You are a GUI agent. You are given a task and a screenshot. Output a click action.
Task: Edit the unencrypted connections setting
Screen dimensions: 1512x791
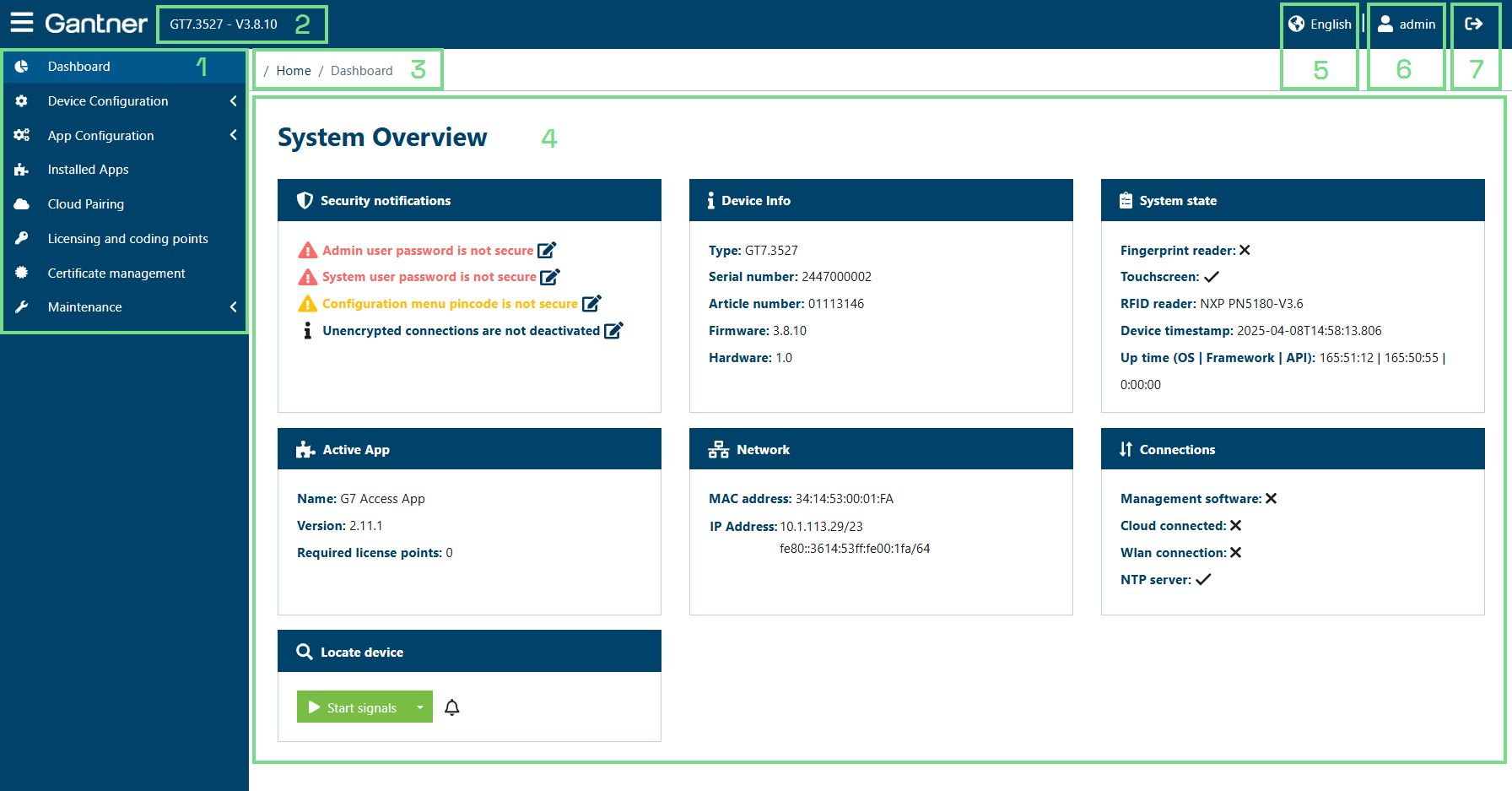tap(613, 330)
